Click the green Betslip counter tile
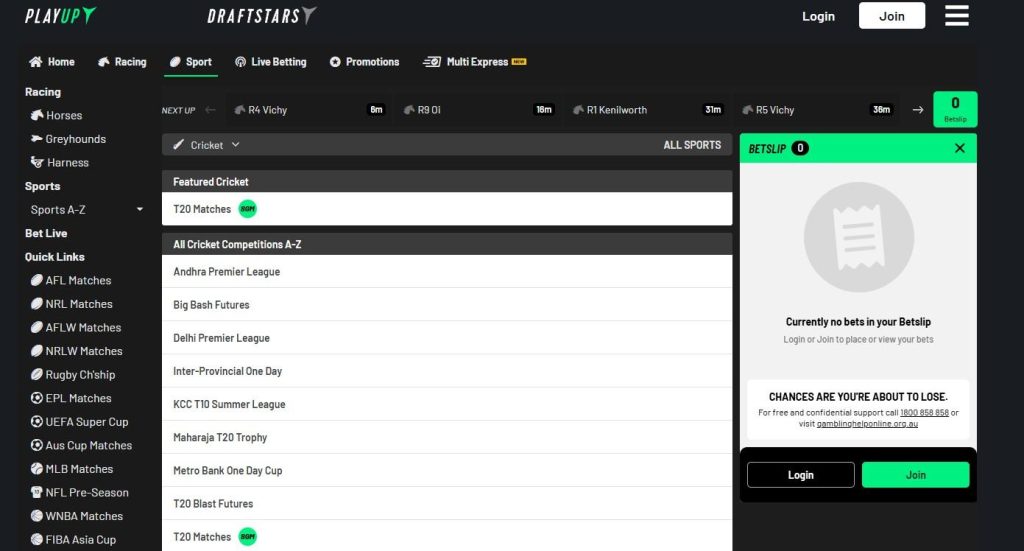Viewport: 1024px width, 551px height. [955, 109]
